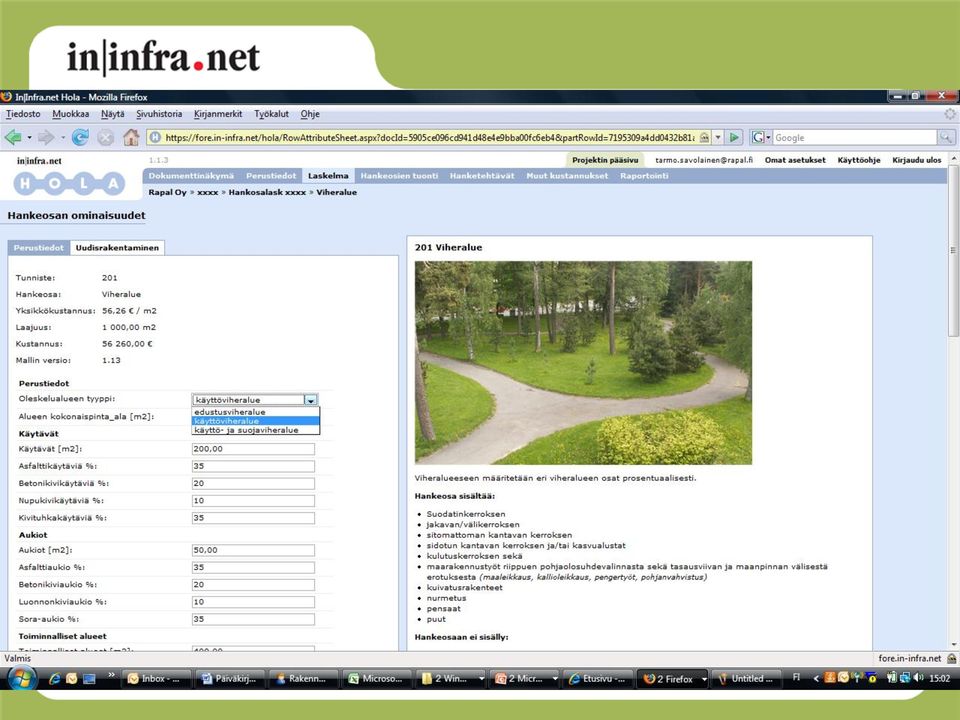Click the Hankosalask xxxx breadcrumb link
Viewport: 960px width, 720px height.
click(267, 192)
